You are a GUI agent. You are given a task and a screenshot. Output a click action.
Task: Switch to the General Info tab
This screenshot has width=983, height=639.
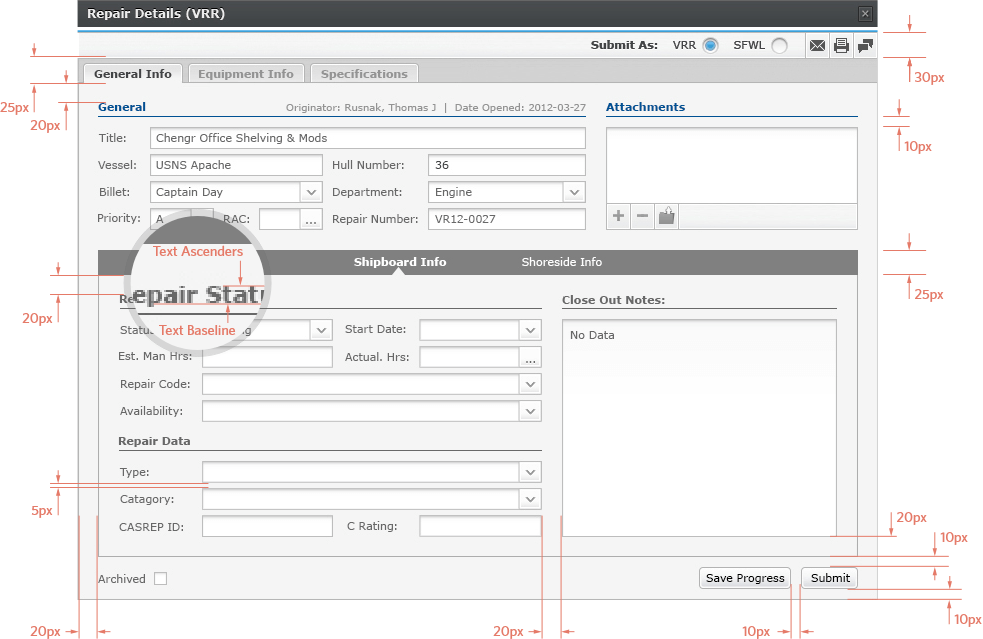[x=133, y=73]
